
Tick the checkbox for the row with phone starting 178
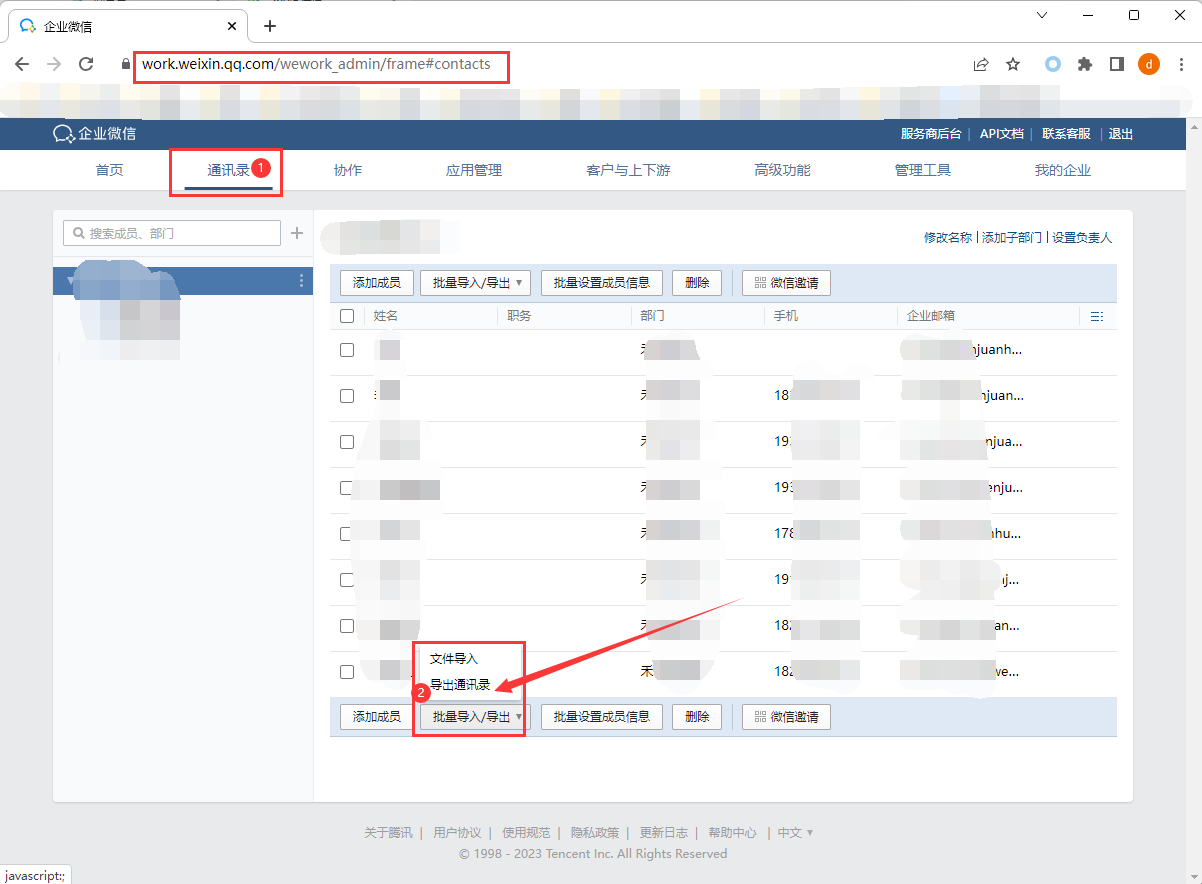click(347, 534)
